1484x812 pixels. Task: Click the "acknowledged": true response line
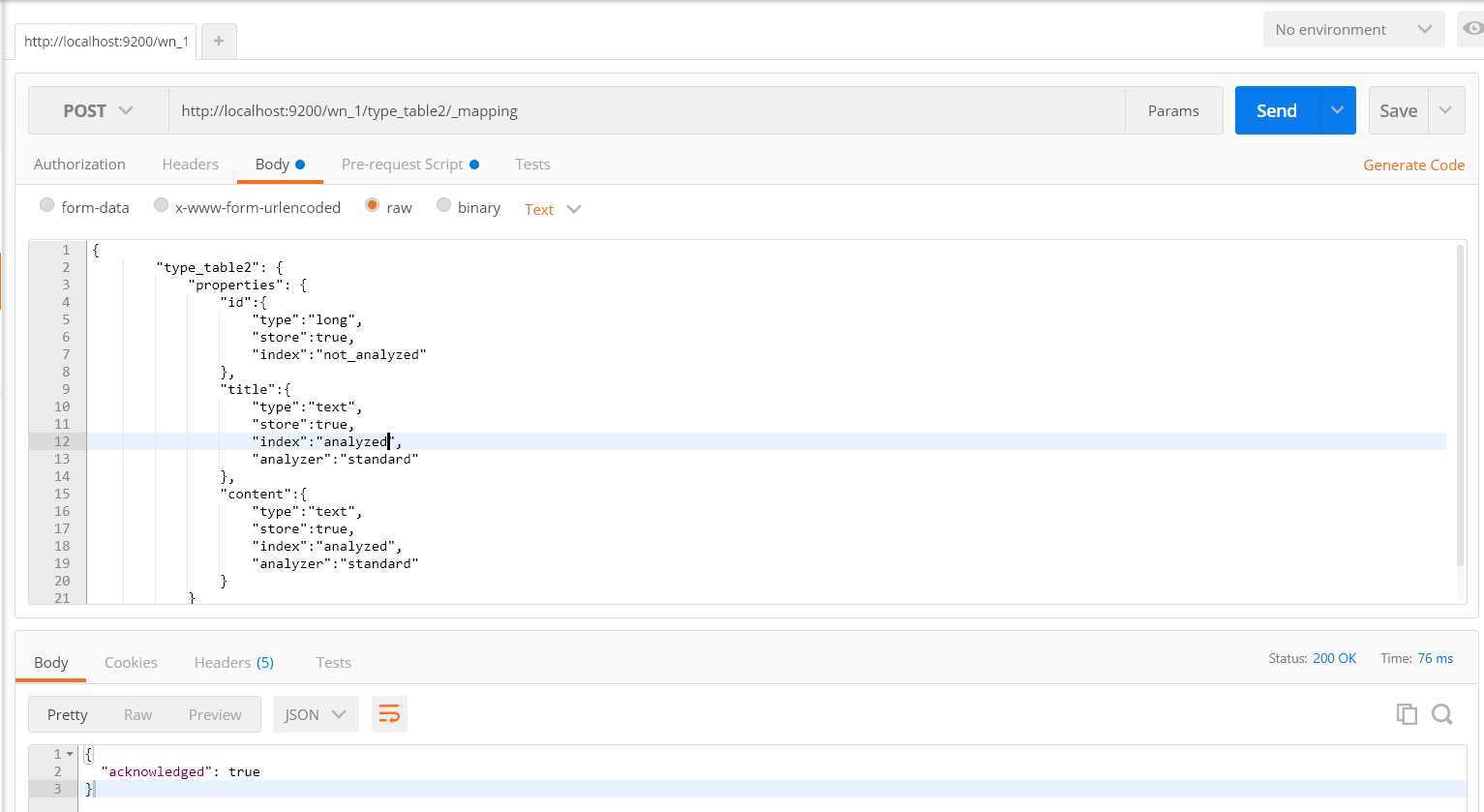click(180, 771)
